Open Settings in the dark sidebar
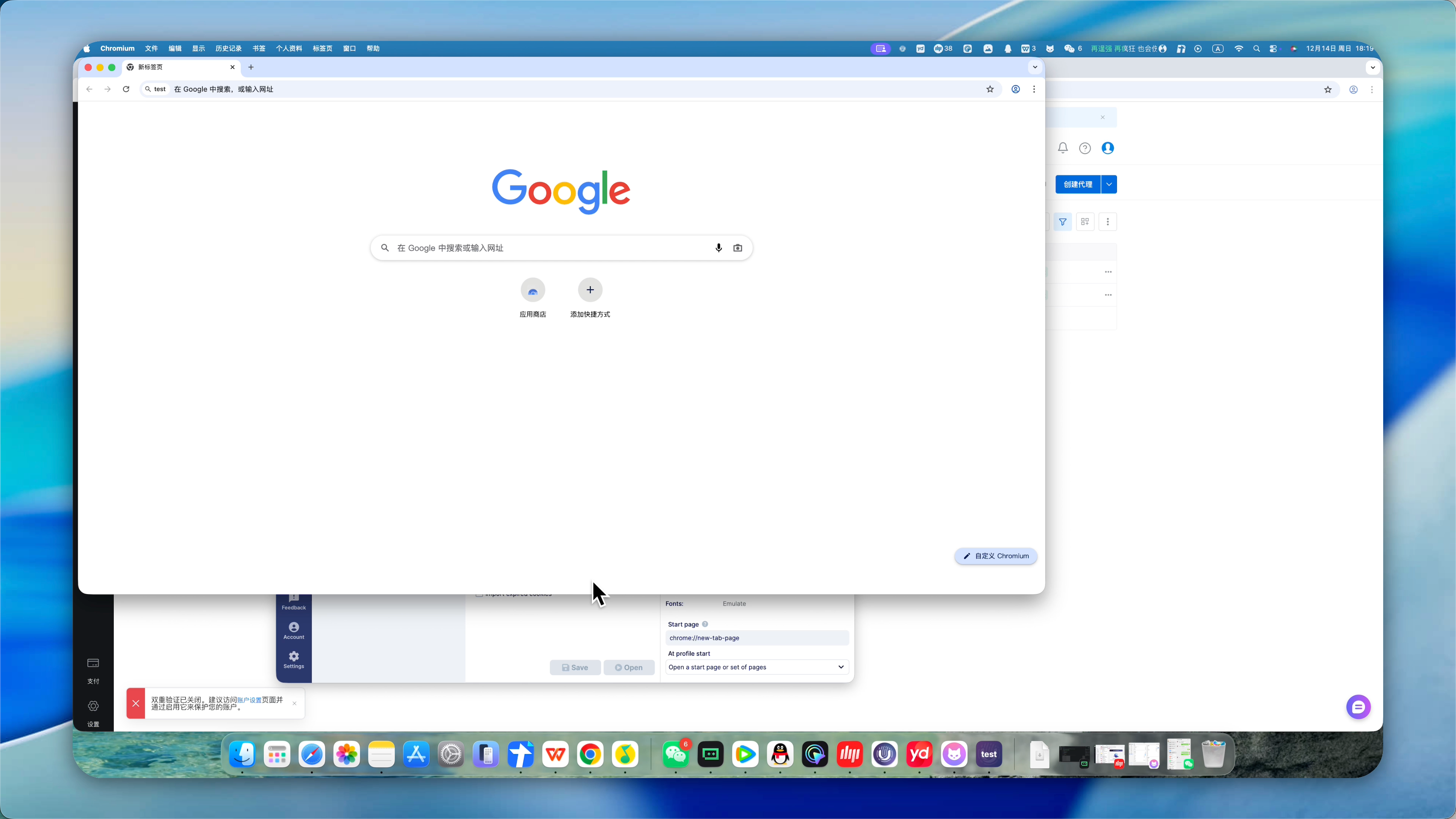1456x819 pixels. tap(293, 659)
